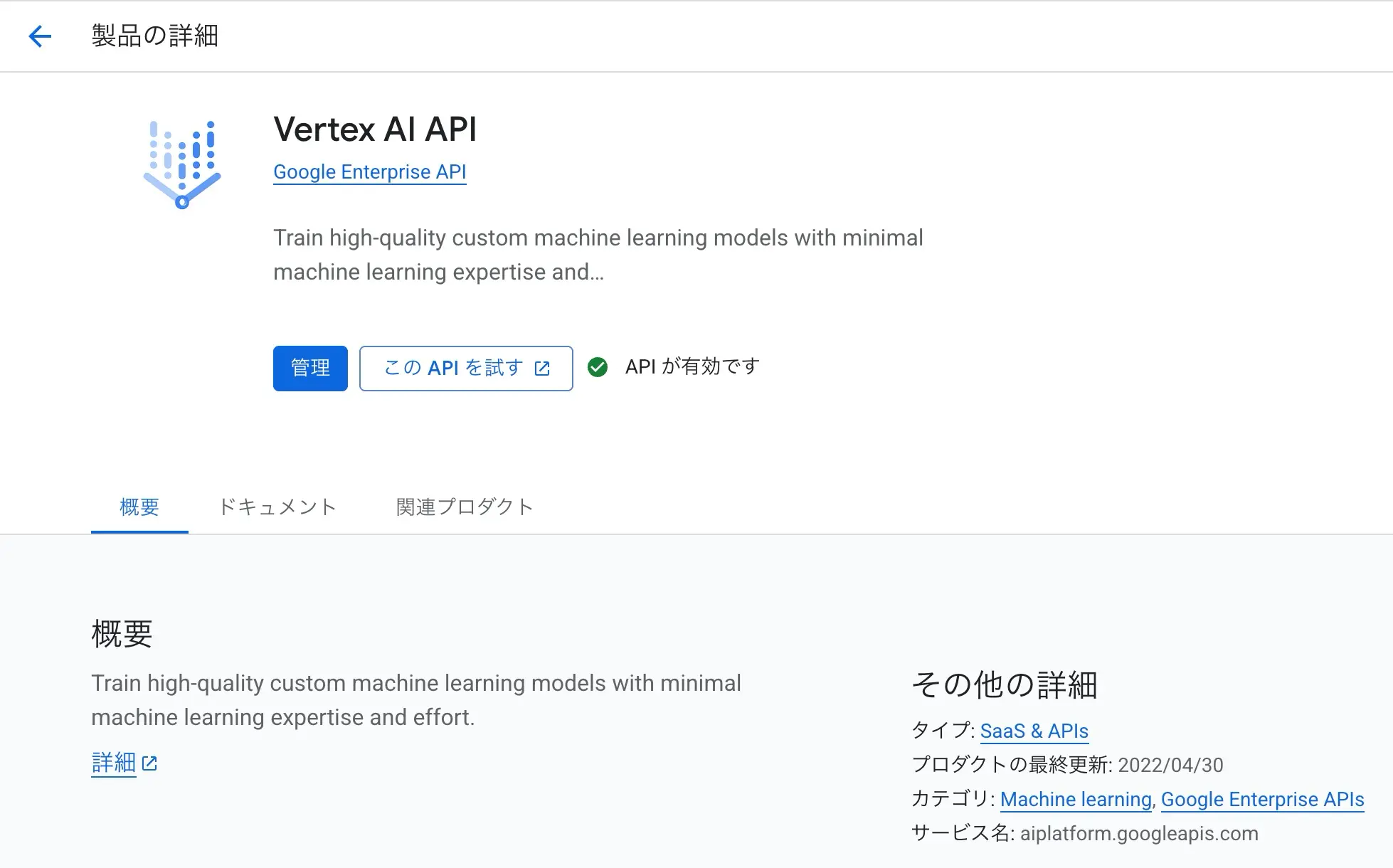Click the overview description ending 'and effort.'

coord(416,700)
